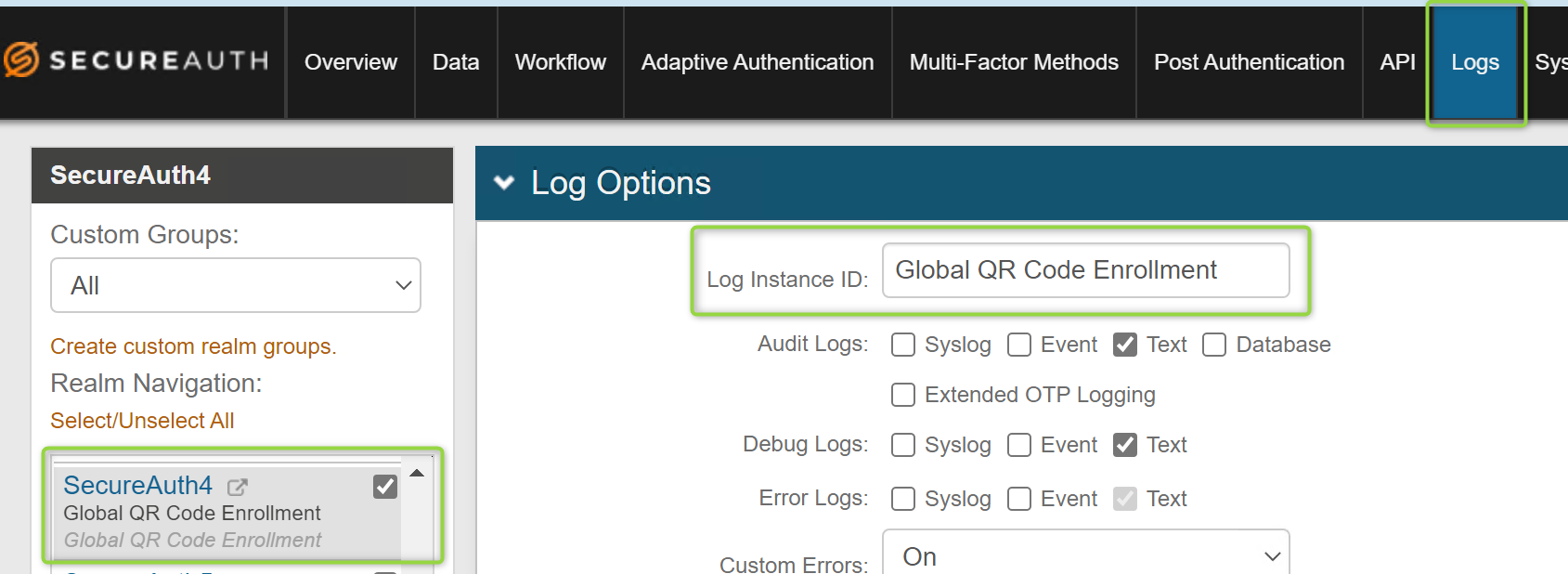This screenshot has width=1568, height=574.
Task: Click the Log Instance ID field
Action: 1085,270
